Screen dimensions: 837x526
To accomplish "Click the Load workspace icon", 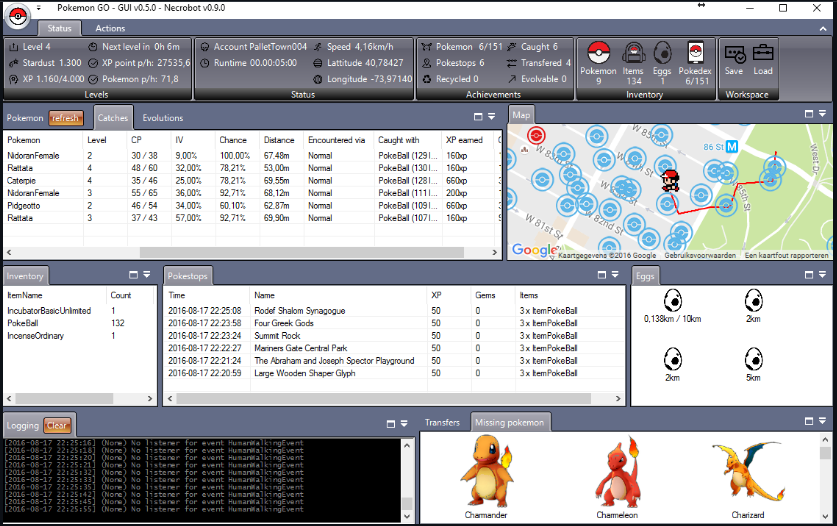I will 763,53.
